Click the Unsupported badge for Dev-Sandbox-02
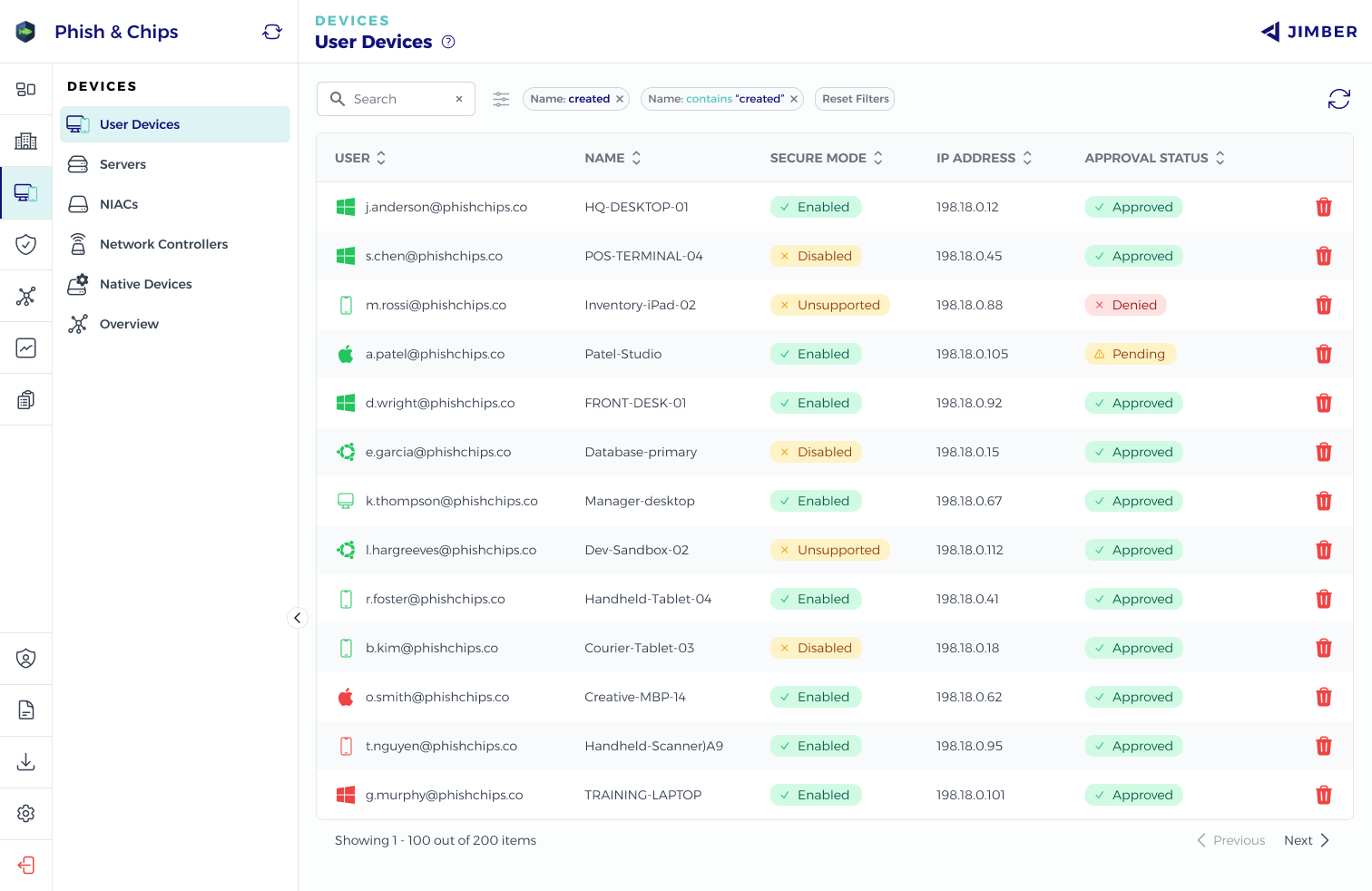This screenshot has height=891, width=1372. point(829,550)
